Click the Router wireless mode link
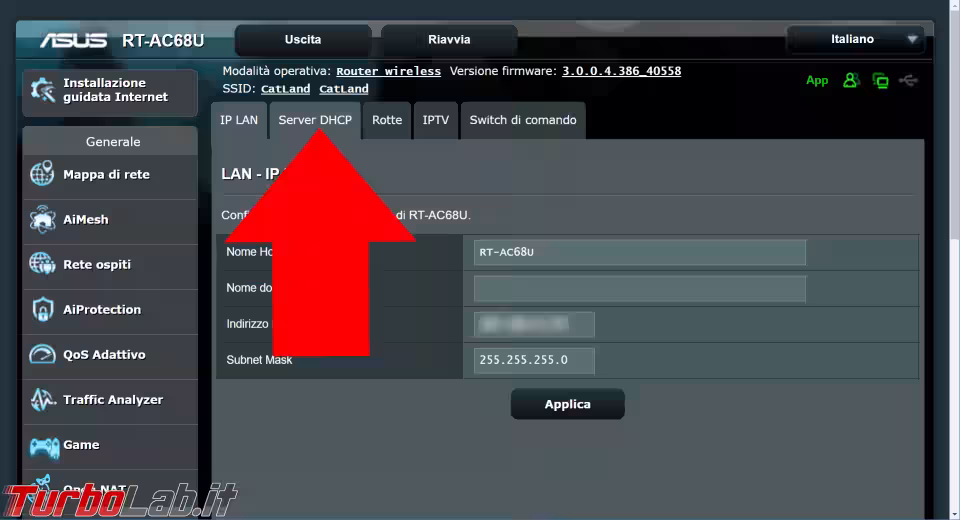The width and height of the screenshot is (960, 520). pyautogui.click(x=388, y=71)
